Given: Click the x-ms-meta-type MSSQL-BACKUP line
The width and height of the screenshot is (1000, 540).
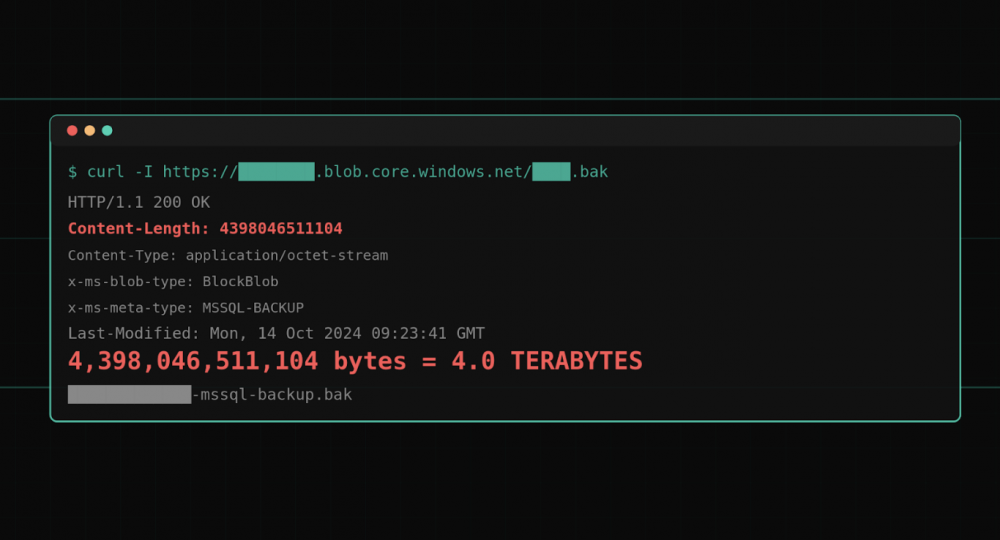Looking at the screenshot, I should pos(186,308).
